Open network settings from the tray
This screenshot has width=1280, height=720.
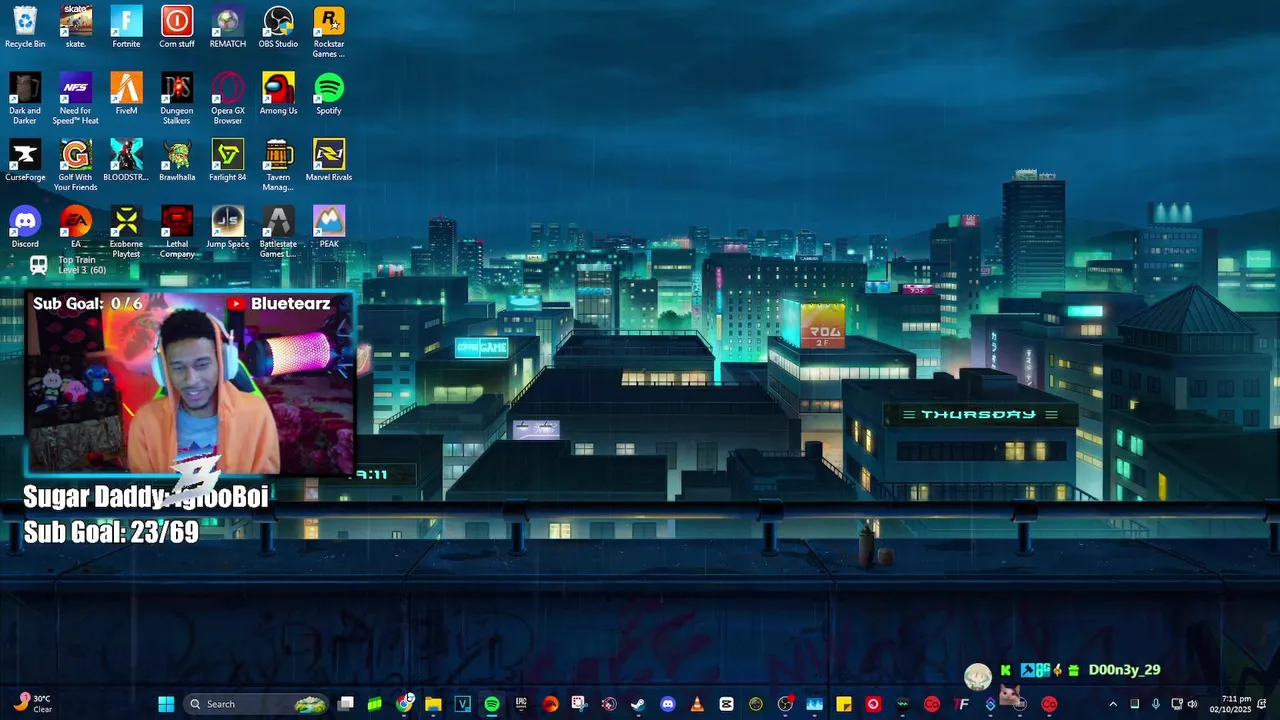pos(1177,704)
